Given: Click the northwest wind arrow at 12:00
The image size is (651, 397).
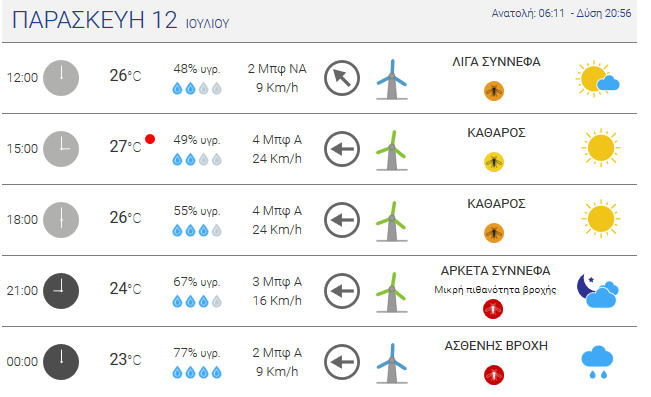Looking at the screenshot, I should pyautogui.click(x=342, y=78).
